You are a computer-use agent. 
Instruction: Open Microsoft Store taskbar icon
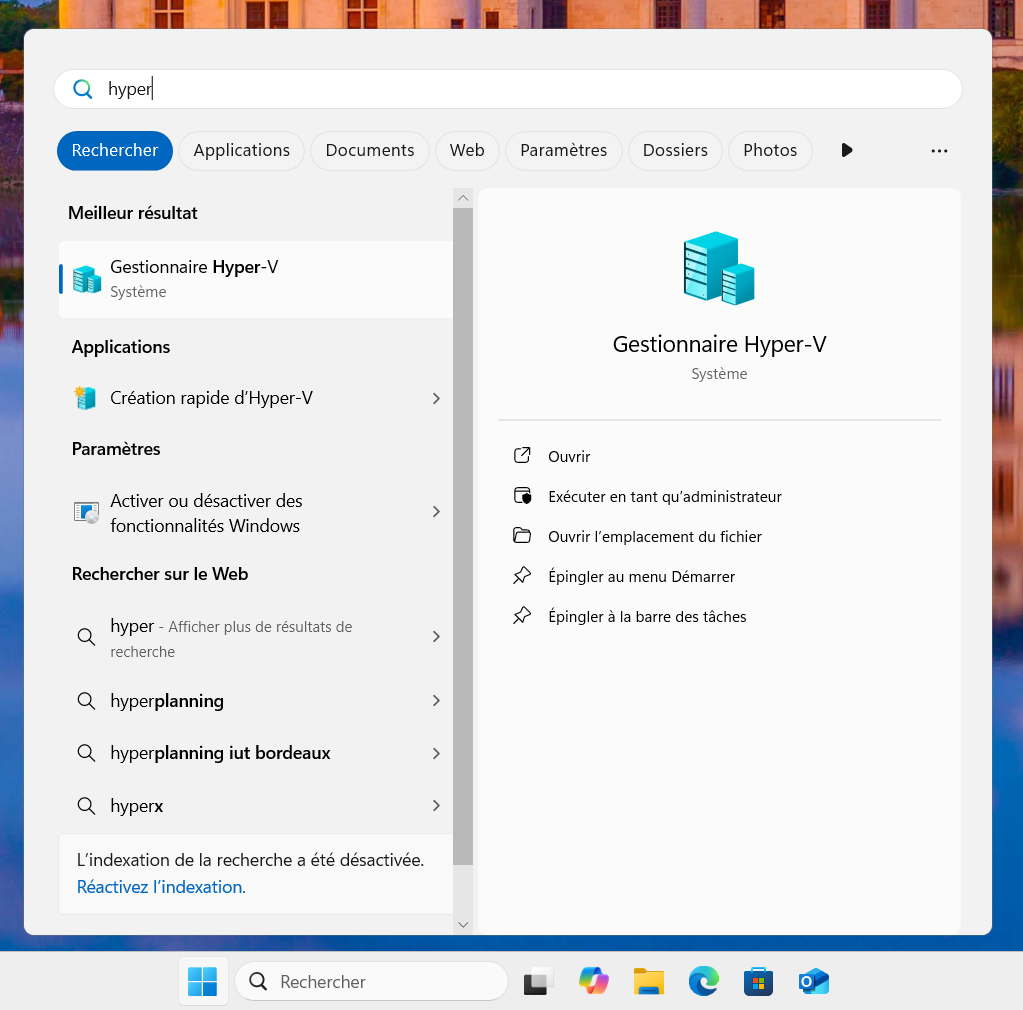759,982
